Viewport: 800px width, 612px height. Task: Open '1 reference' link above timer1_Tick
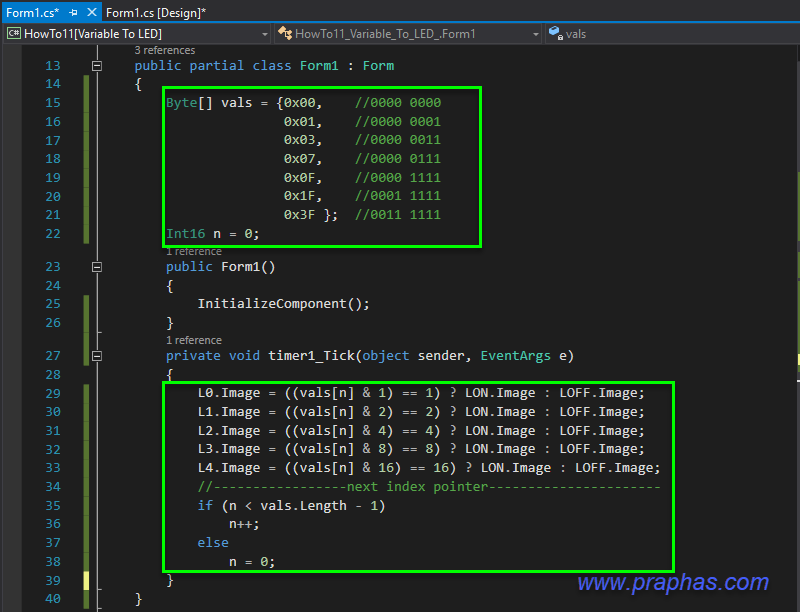(194, 340)
